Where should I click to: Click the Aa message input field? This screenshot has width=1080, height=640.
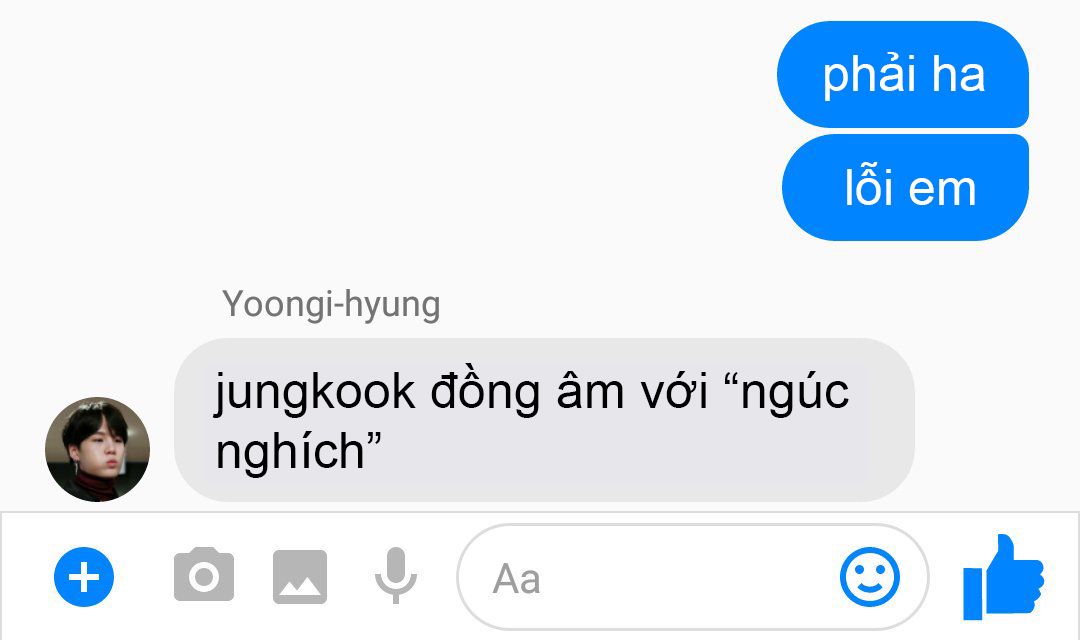[692, 577]
